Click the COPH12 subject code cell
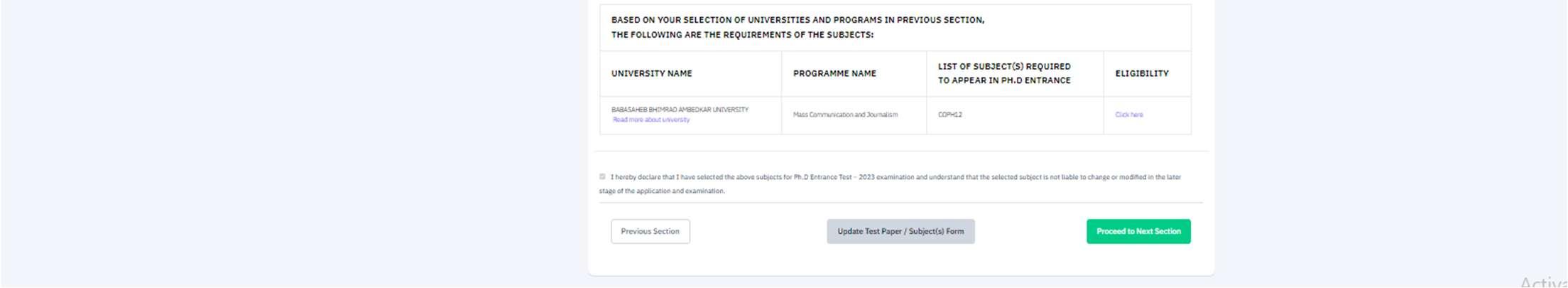This screenshot has width=1568, height=288. point(949,114)
